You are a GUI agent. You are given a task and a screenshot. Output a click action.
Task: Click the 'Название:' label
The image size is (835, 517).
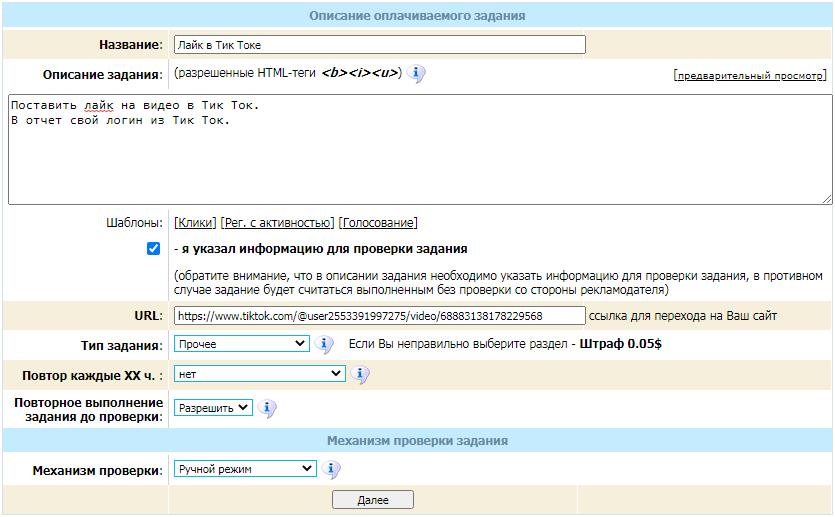(131, 45)
